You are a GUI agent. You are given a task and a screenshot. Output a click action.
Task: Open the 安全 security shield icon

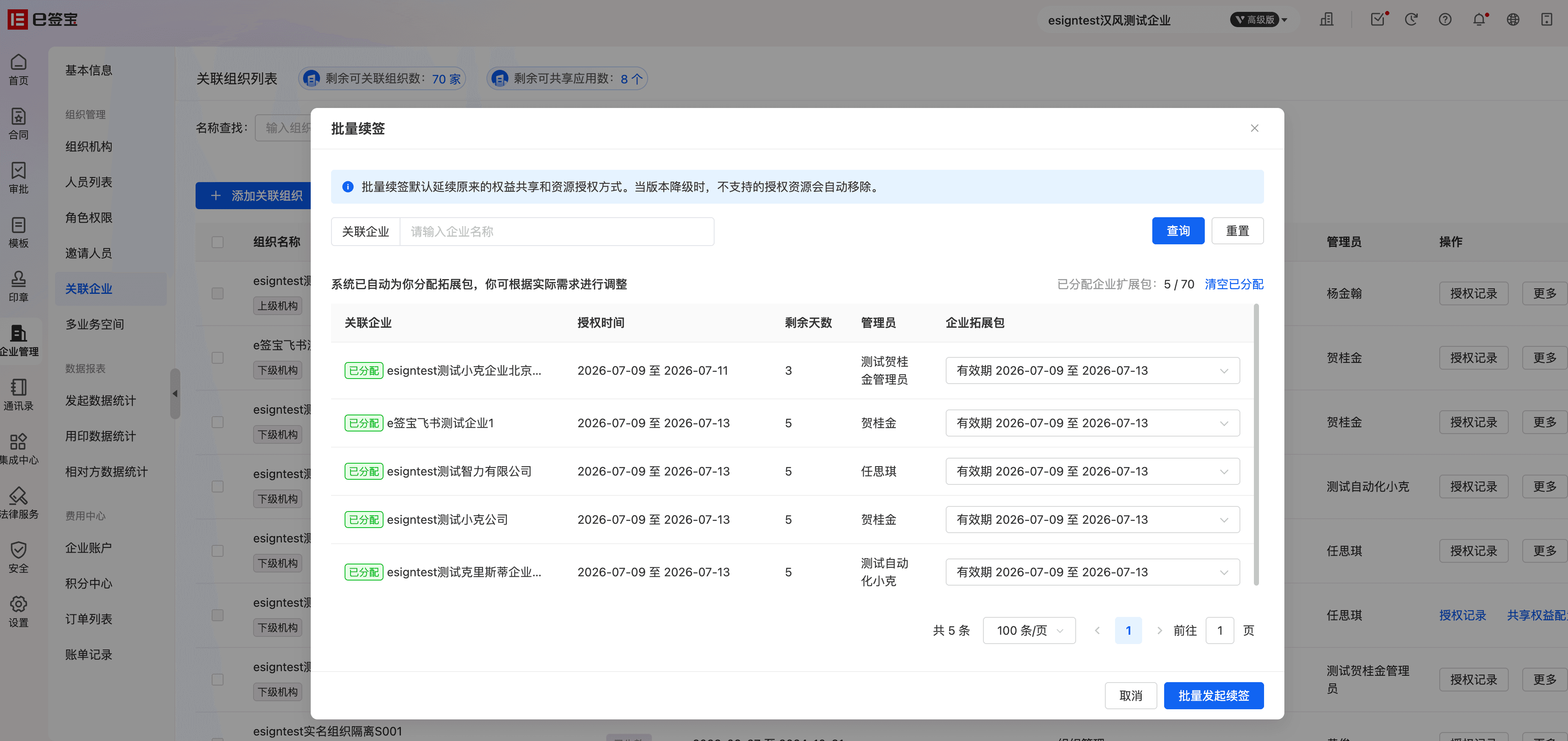(x=18, y=557)
